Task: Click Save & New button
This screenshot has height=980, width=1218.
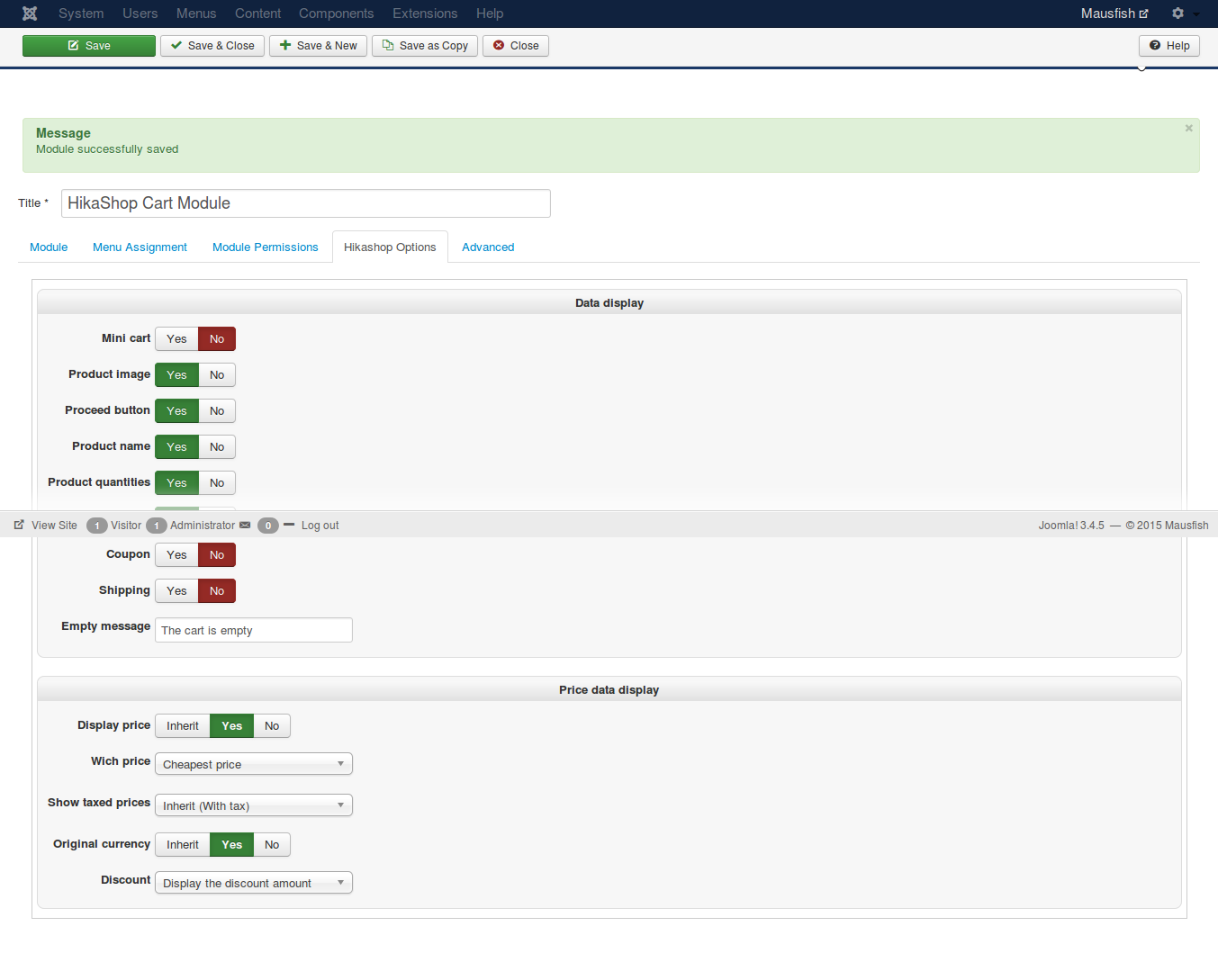Action: tap(319, 46)
